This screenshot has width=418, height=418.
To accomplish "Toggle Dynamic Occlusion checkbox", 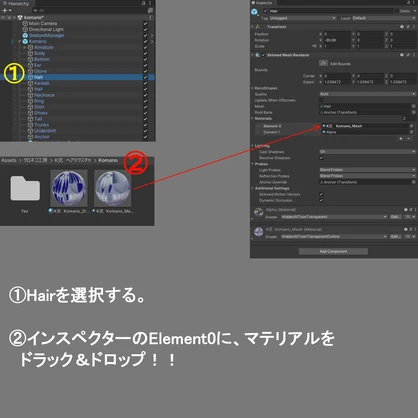I will [x=321, y=200].
